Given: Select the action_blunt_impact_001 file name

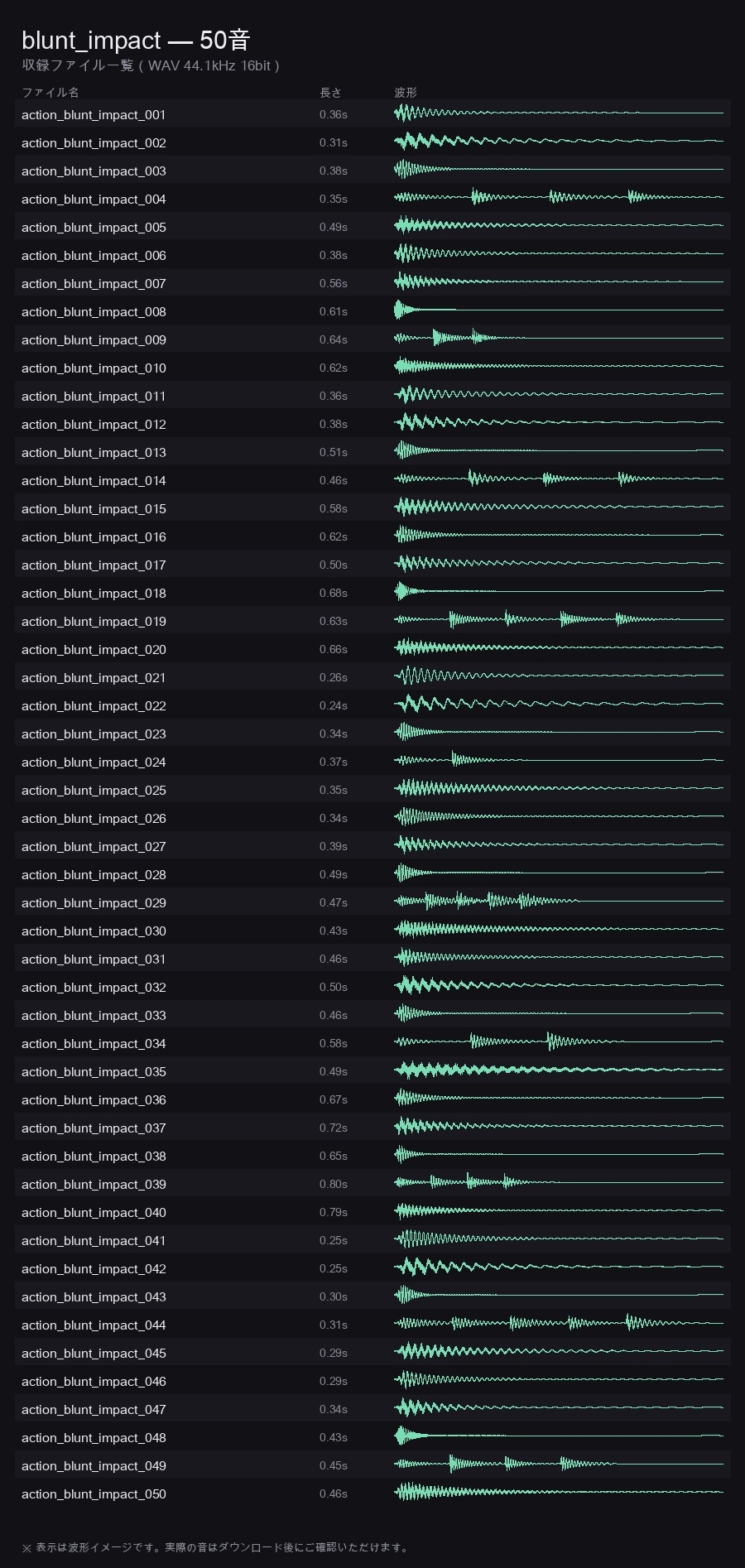Looking at the screenshot, I should pyautogui.click(x=94, y=115).
